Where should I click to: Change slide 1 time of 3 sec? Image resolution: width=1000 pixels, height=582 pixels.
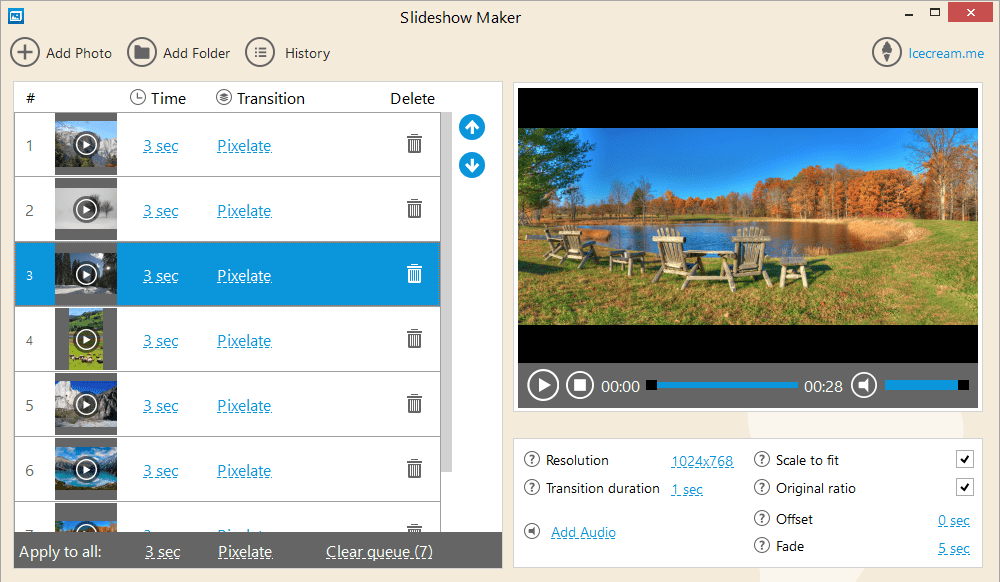click(161, 146)
